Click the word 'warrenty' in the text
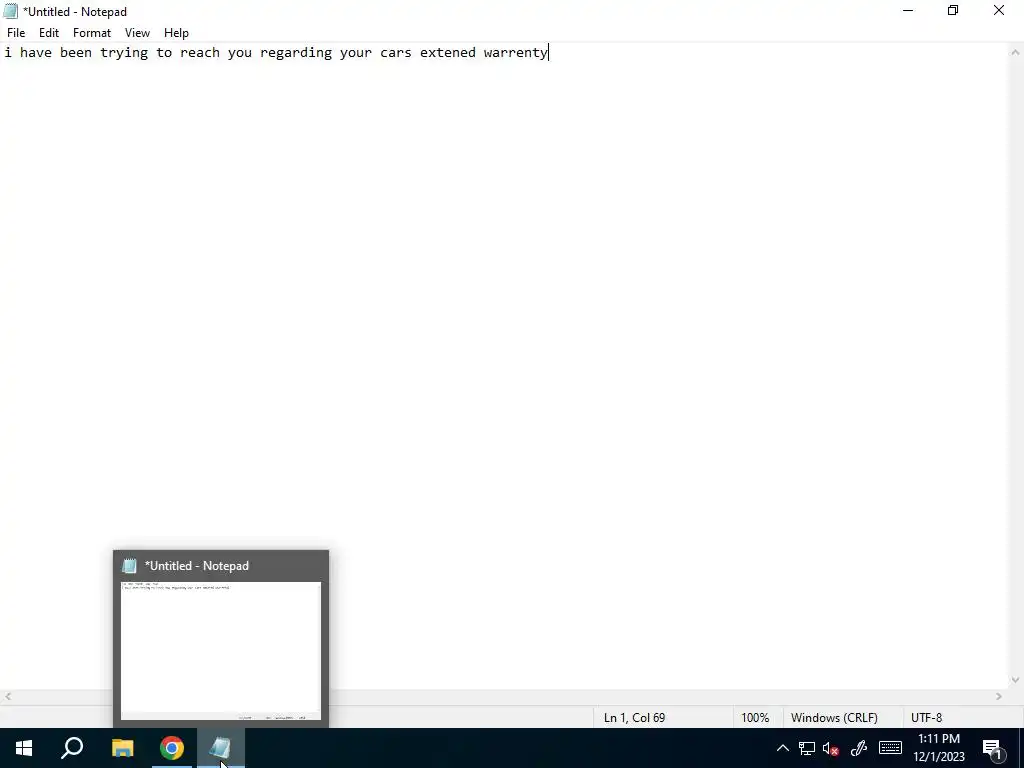The width and height of the screenshot is (1024, 768). [x=515, y=53]
